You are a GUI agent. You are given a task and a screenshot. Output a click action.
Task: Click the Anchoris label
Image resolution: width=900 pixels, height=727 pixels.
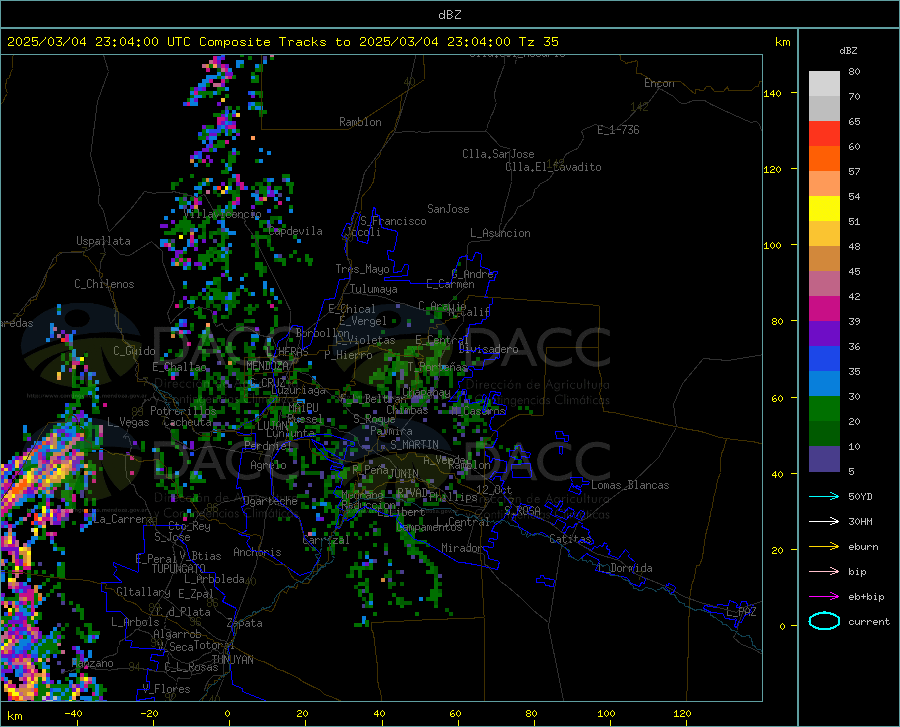[x=257, y=552]
